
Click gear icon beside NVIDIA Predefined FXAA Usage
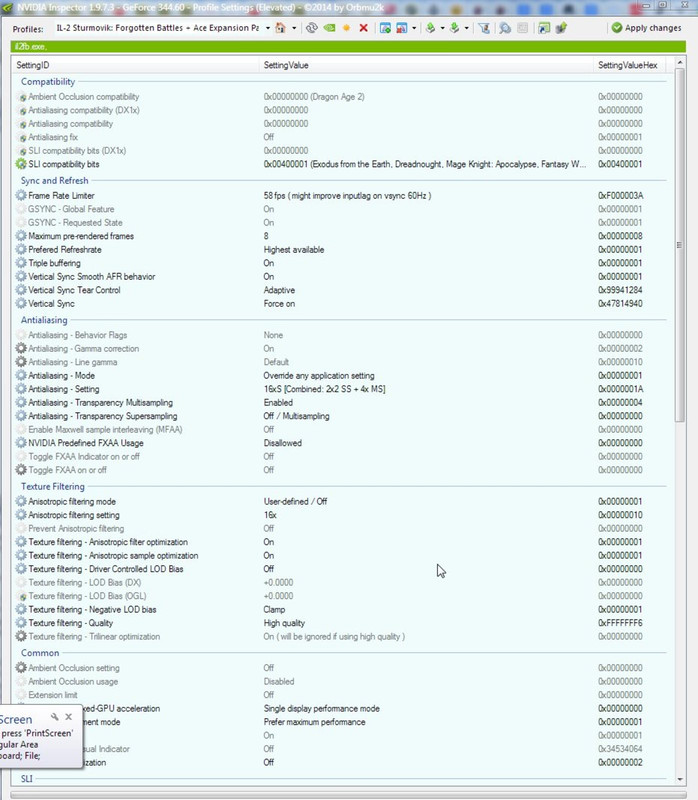tap(21, 443)
